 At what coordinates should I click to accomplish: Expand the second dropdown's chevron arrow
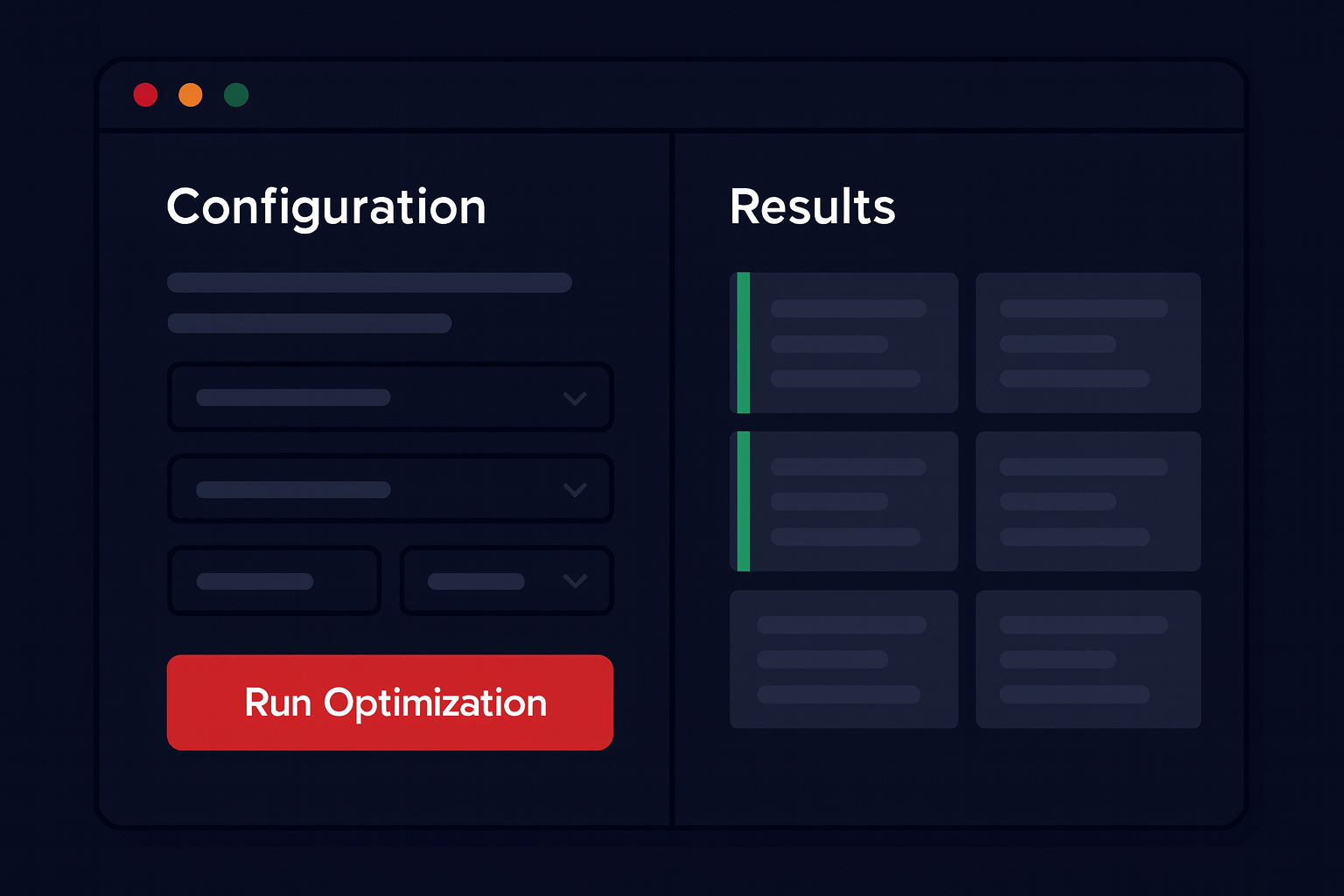574,490
